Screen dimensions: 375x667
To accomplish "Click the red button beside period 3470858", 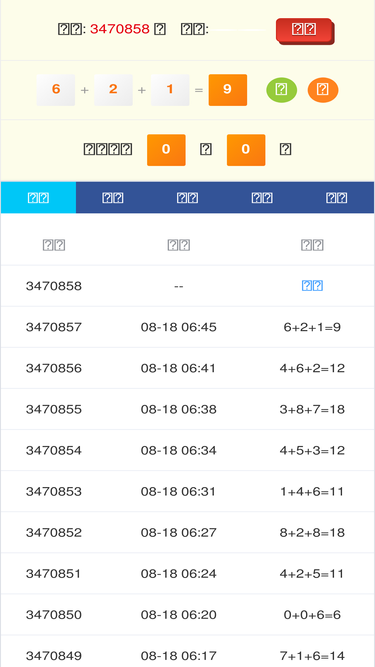I will (x=305, y=31).
